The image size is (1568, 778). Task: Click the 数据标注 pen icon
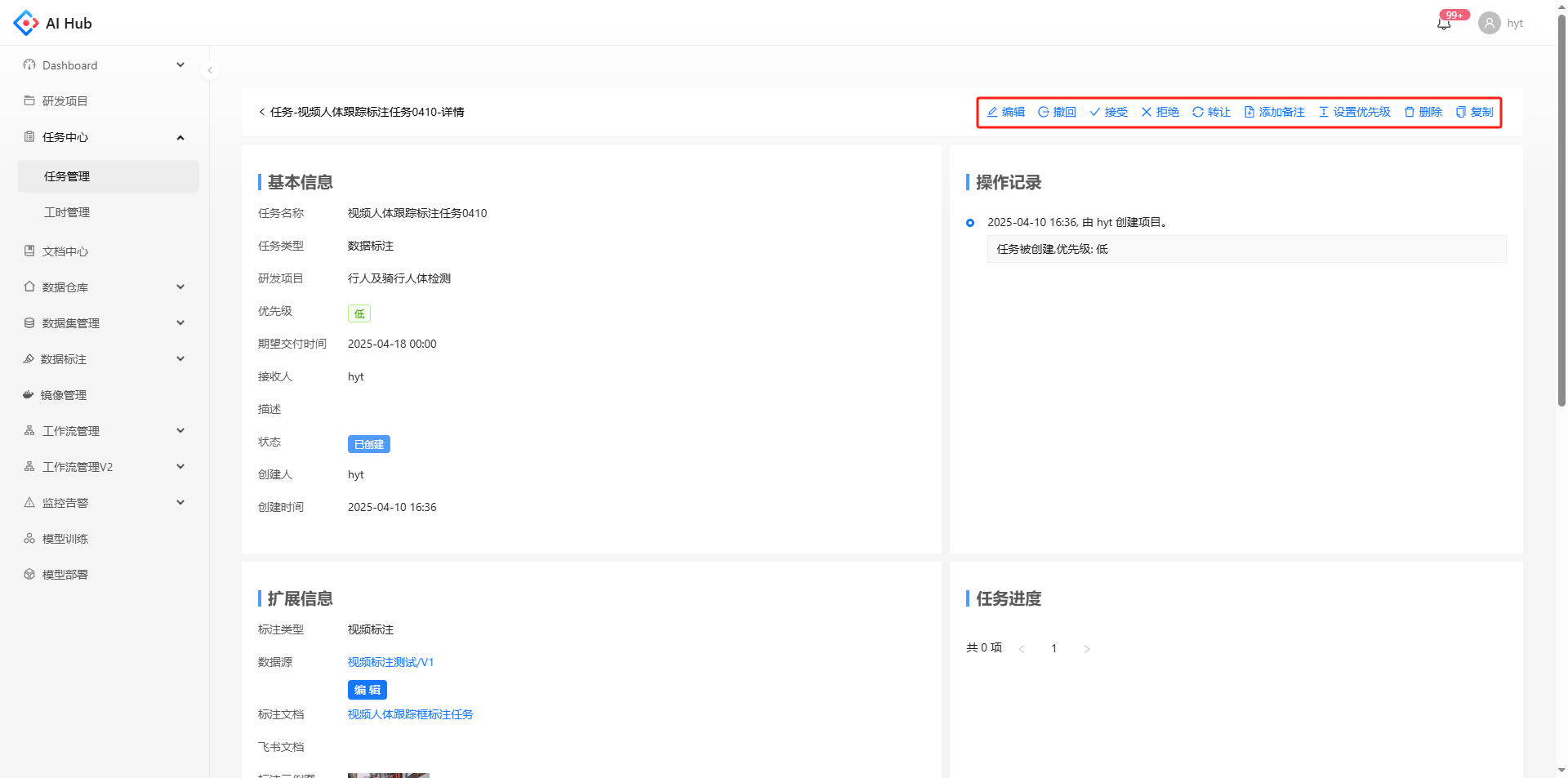click(29, 358)
